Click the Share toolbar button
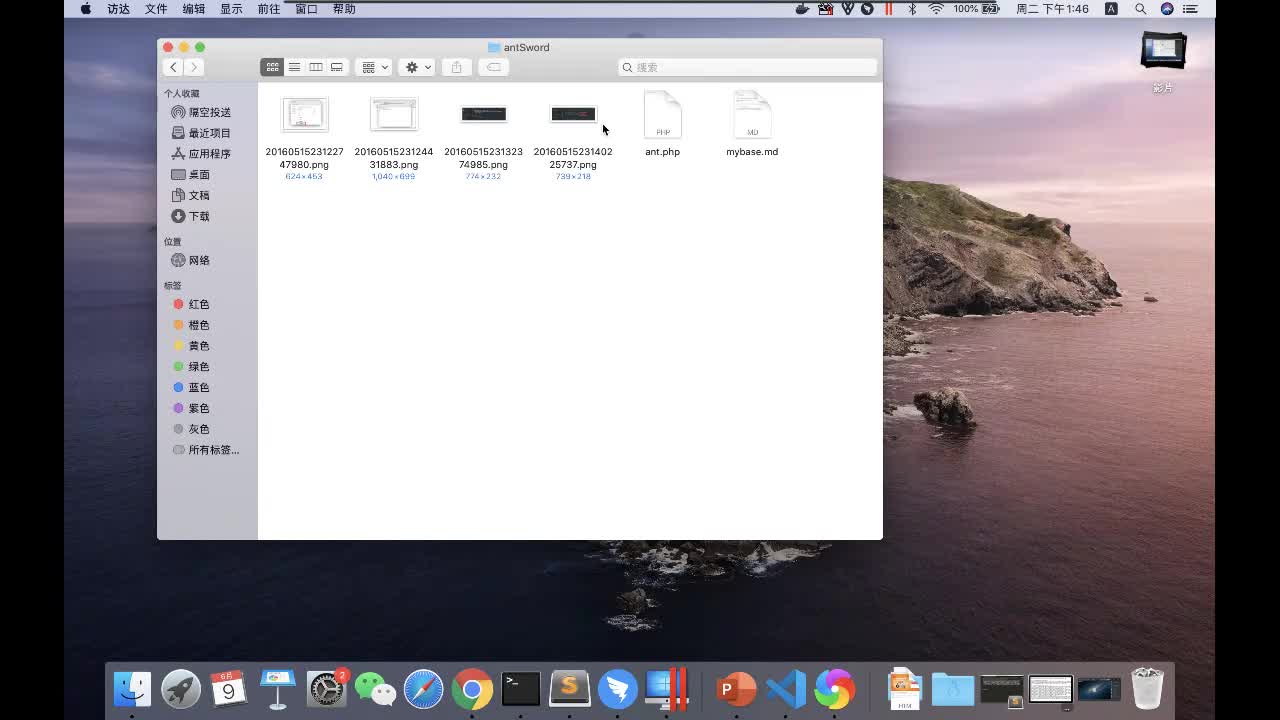This screenshot has width=1280, height=720. pos(456,67)
